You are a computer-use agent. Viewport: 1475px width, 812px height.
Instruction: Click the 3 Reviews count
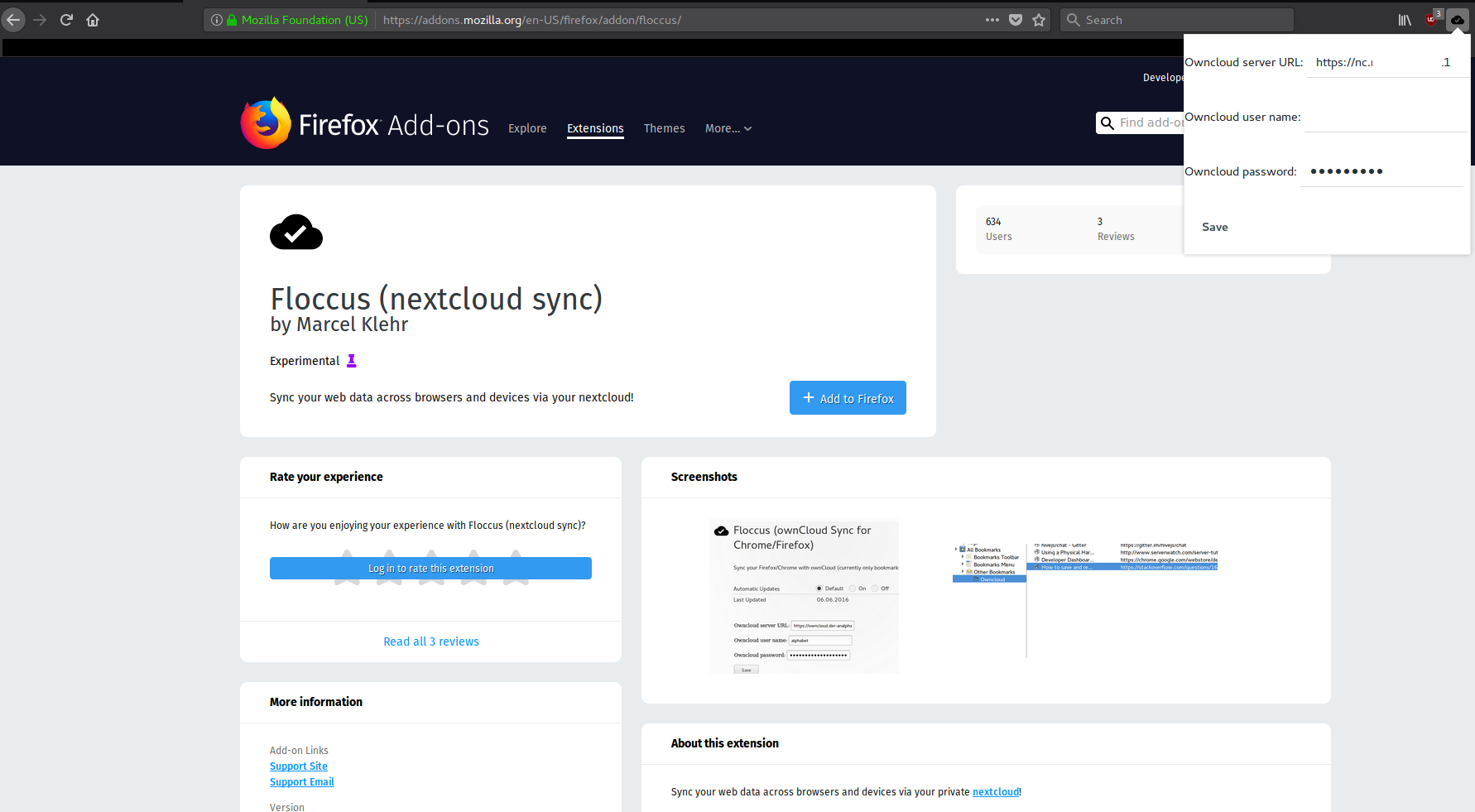click(x=1116, y=229)
